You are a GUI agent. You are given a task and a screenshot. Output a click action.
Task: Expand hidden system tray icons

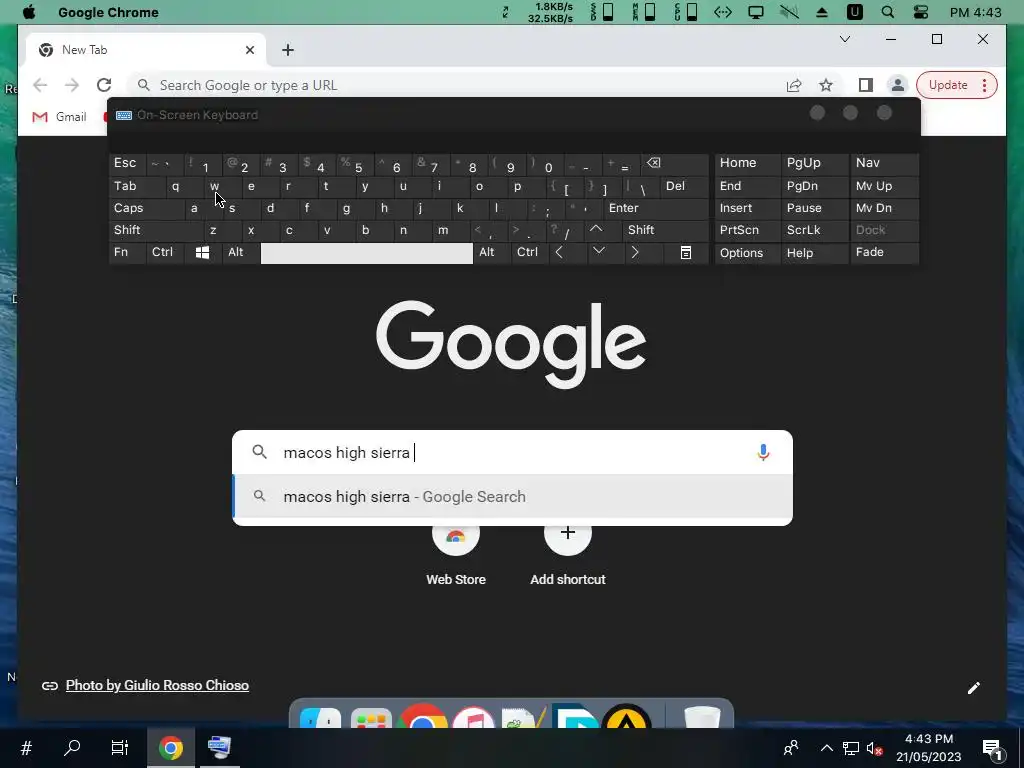click(x=826, y=748)
